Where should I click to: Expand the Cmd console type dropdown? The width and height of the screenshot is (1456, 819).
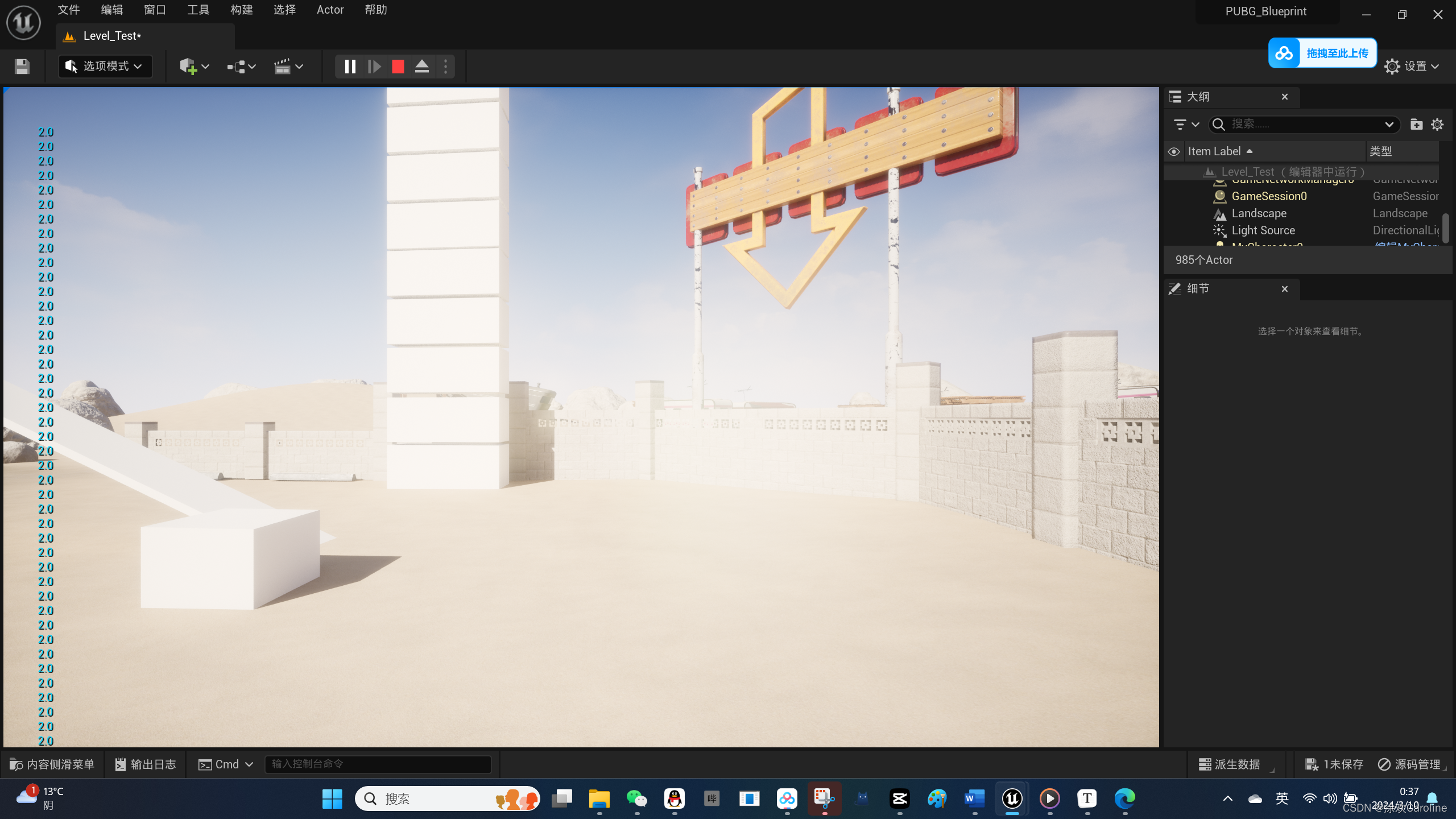coord(226,764)
